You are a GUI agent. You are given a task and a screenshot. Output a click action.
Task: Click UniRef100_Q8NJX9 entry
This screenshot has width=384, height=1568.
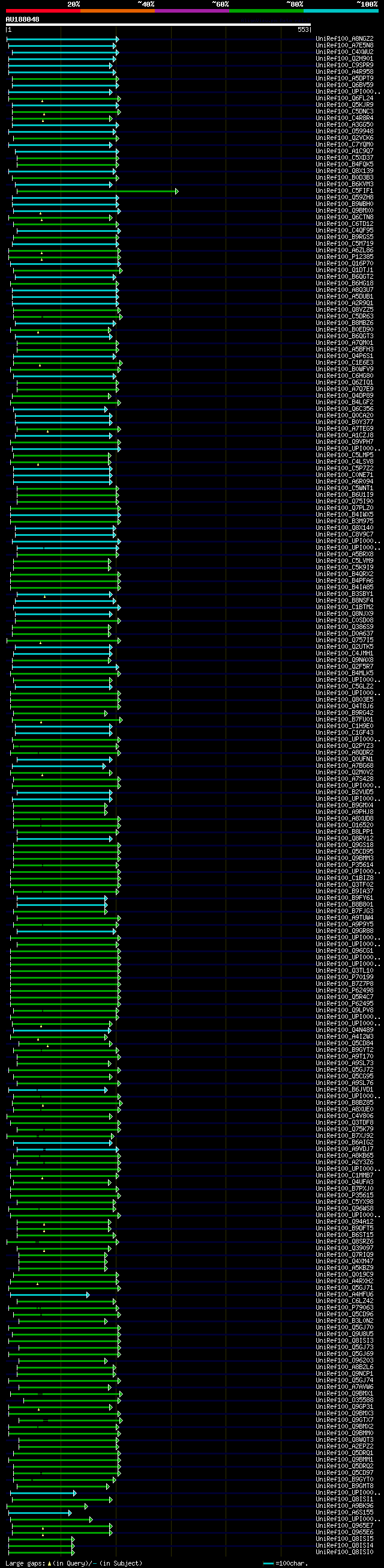344,614
